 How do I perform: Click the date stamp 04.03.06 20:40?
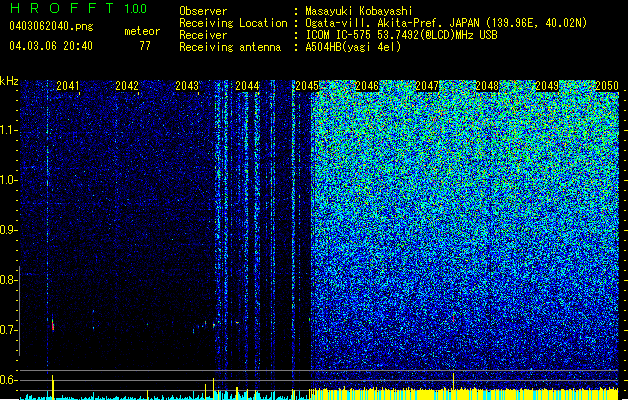pos(51,46)
